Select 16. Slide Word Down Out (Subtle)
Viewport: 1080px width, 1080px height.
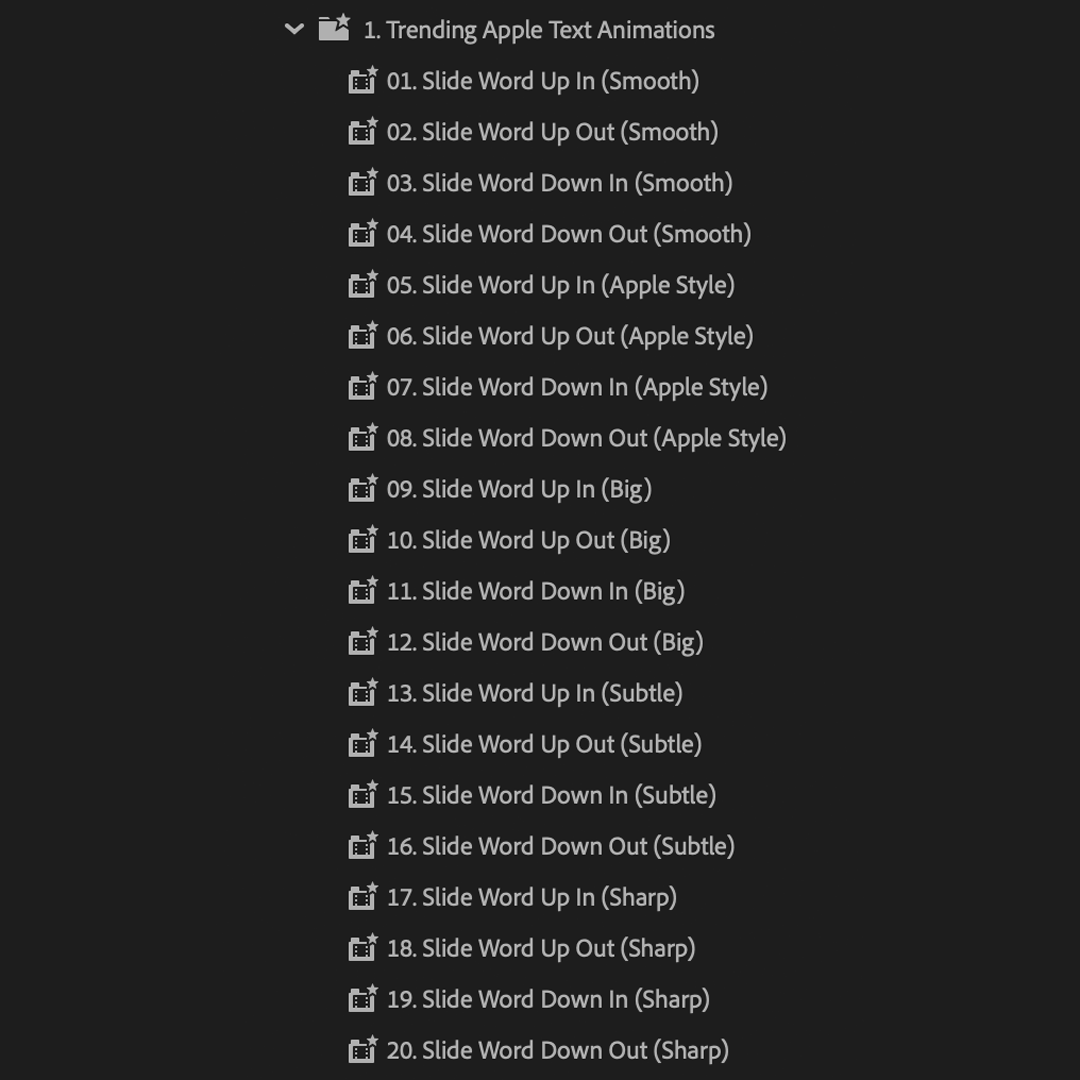click(562, 845)
